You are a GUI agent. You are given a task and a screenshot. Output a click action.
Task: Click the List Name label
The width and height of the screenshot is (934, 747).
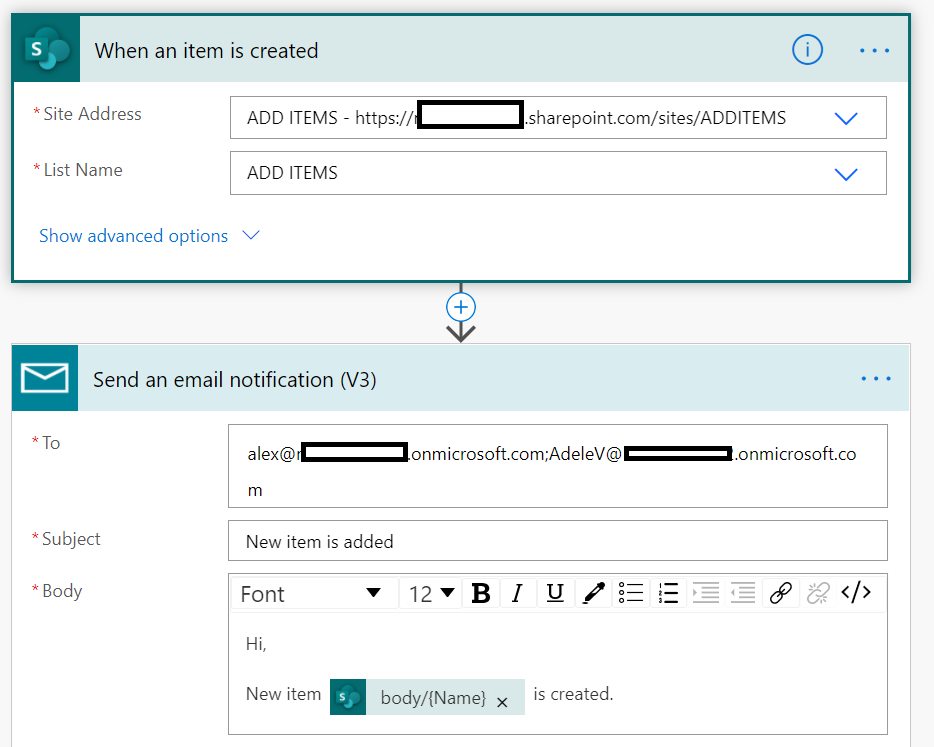(83, 170)
